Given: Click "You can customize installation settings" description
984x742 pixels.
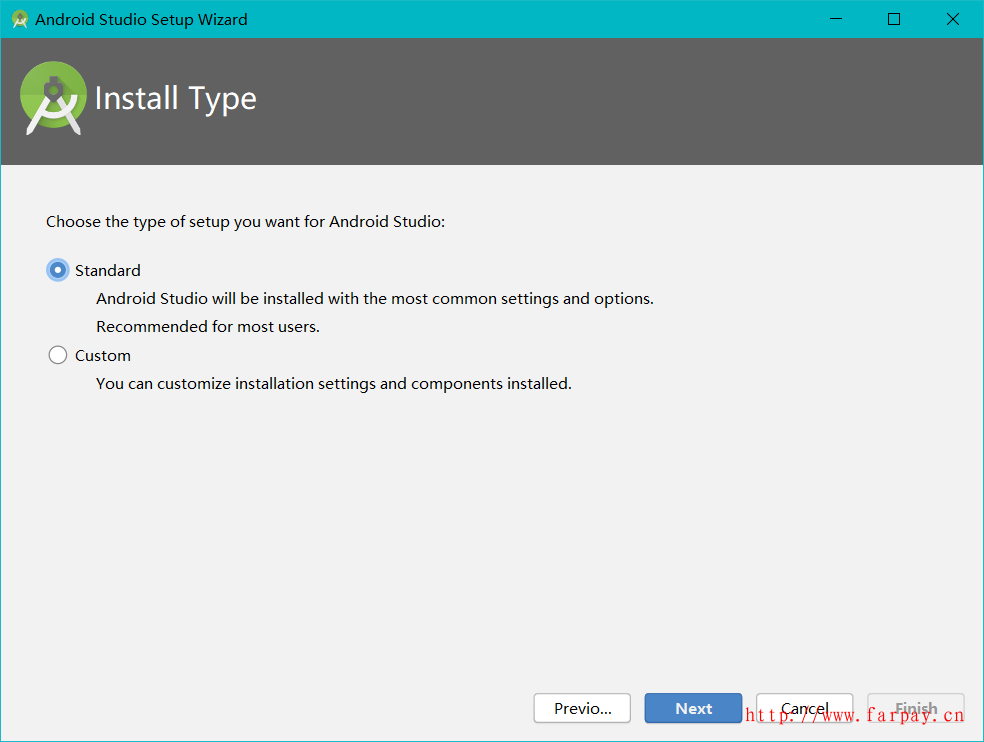Looking at the screenshot, I should 334,384.
